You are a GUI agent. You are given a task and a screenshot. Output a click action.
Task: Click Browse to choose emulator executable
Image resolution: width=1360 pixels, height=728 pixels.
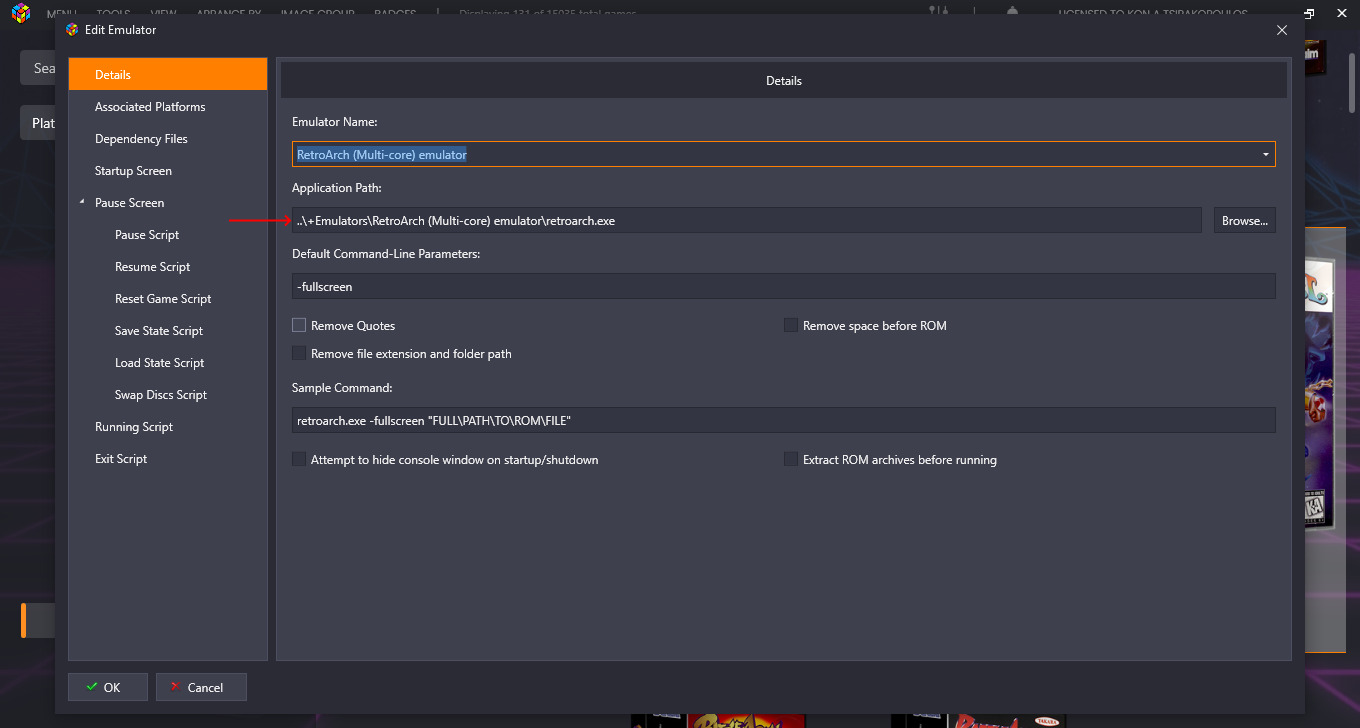pyautogui.click(x=1245, y=220)
